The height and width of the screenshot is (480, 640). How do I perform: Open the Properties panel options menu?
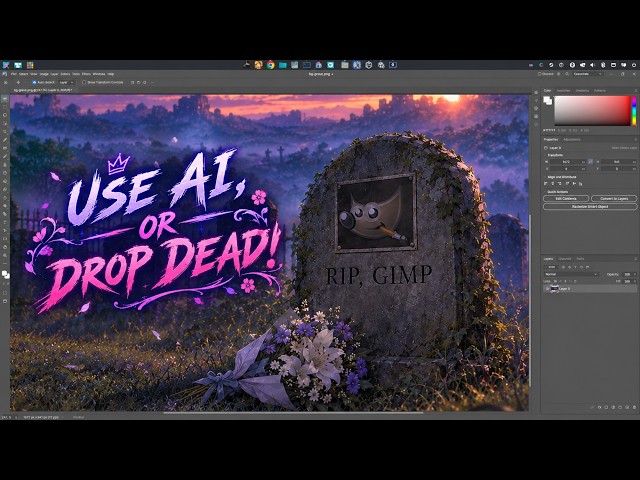point(636,140)
